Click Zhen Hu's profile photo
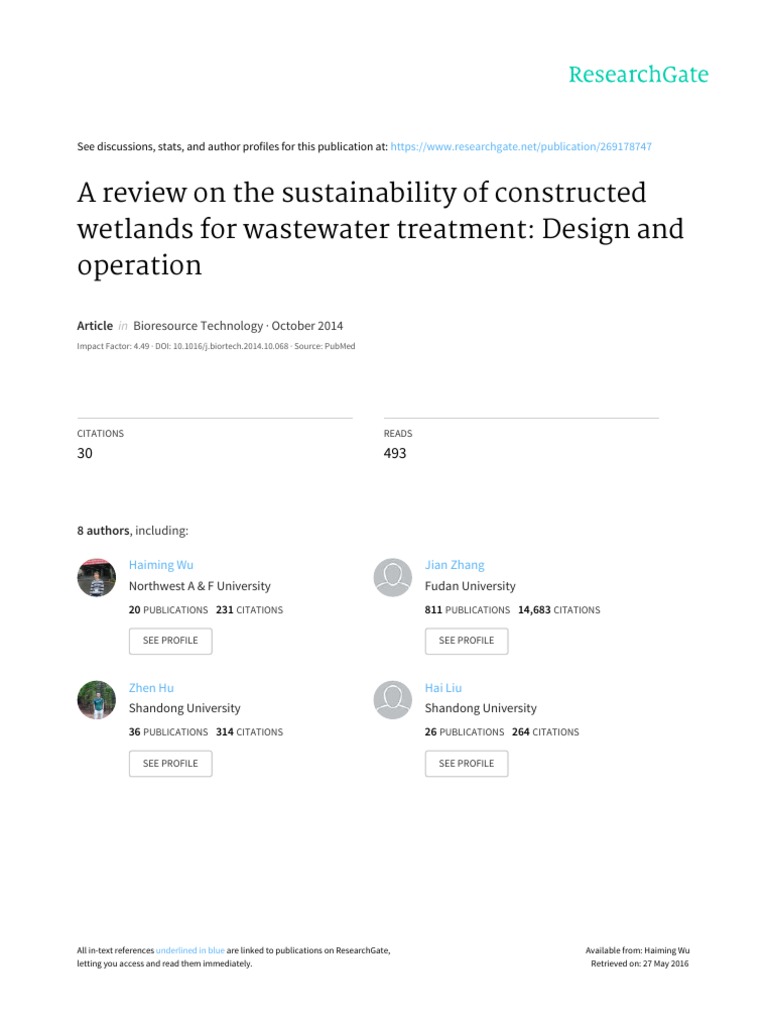The height and width of the screenshot is (1024, 768). coord(97,701)
